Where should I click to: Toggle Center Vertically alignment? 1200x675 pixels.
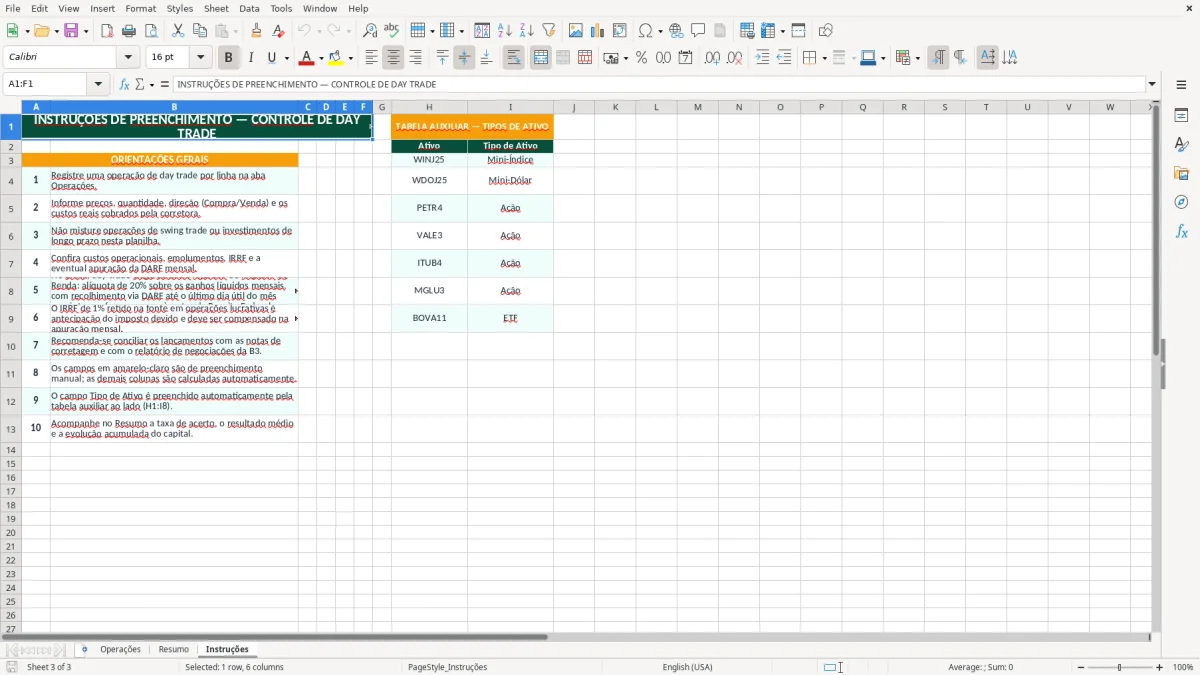pyautogui.click(x=464, y=58)
